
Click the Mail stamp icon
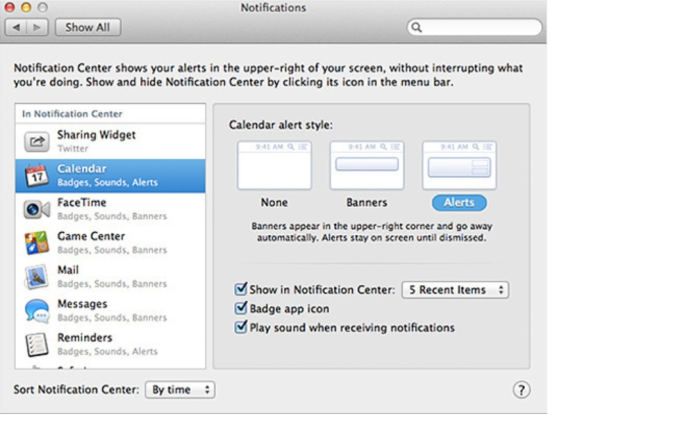(37, 277)
